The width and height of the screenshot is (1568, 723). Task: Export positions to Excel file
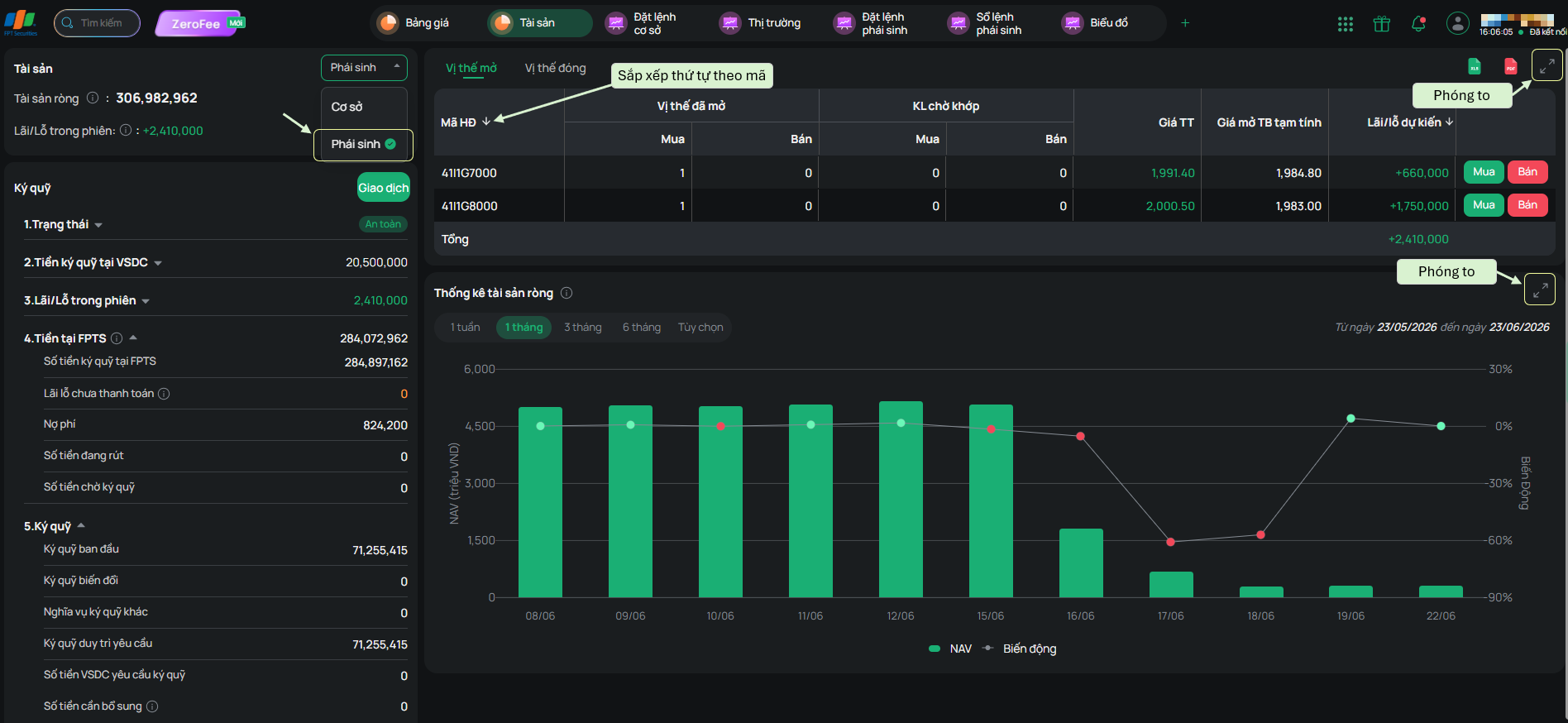(1475, 66)
